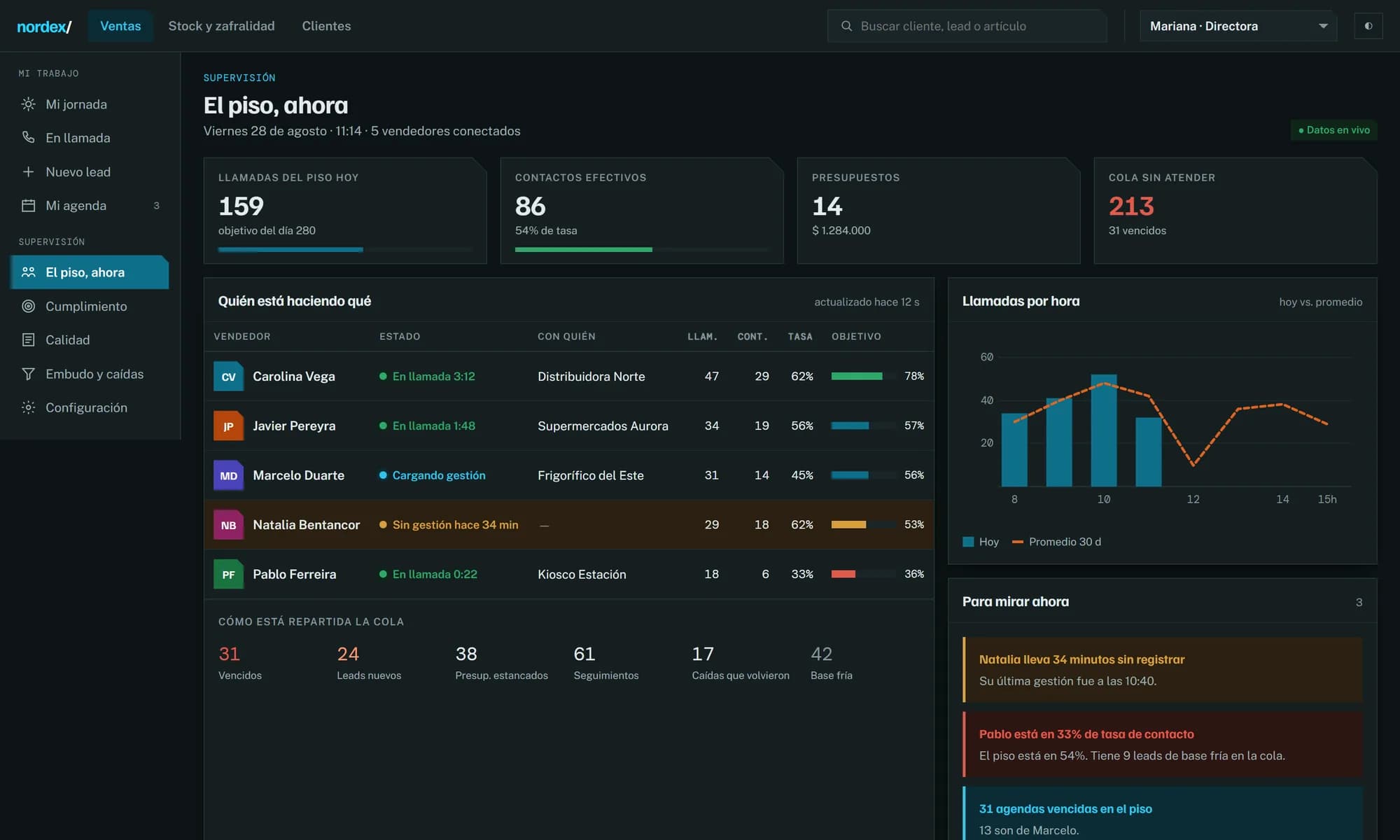Click the MD avatar of Marcelo Duarte
Screen dimensions: 1400x840
[228, 475]
